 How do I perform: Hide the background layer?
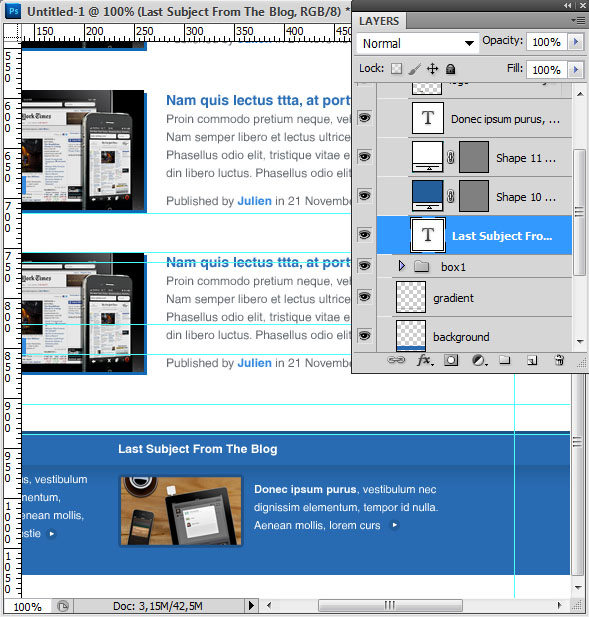[364, 335]
